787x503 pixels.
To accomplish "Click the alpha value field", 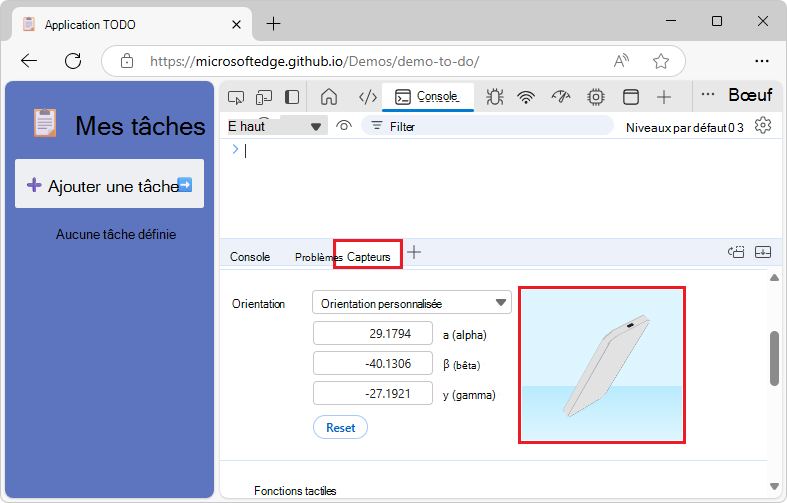I will coord(373,333).
